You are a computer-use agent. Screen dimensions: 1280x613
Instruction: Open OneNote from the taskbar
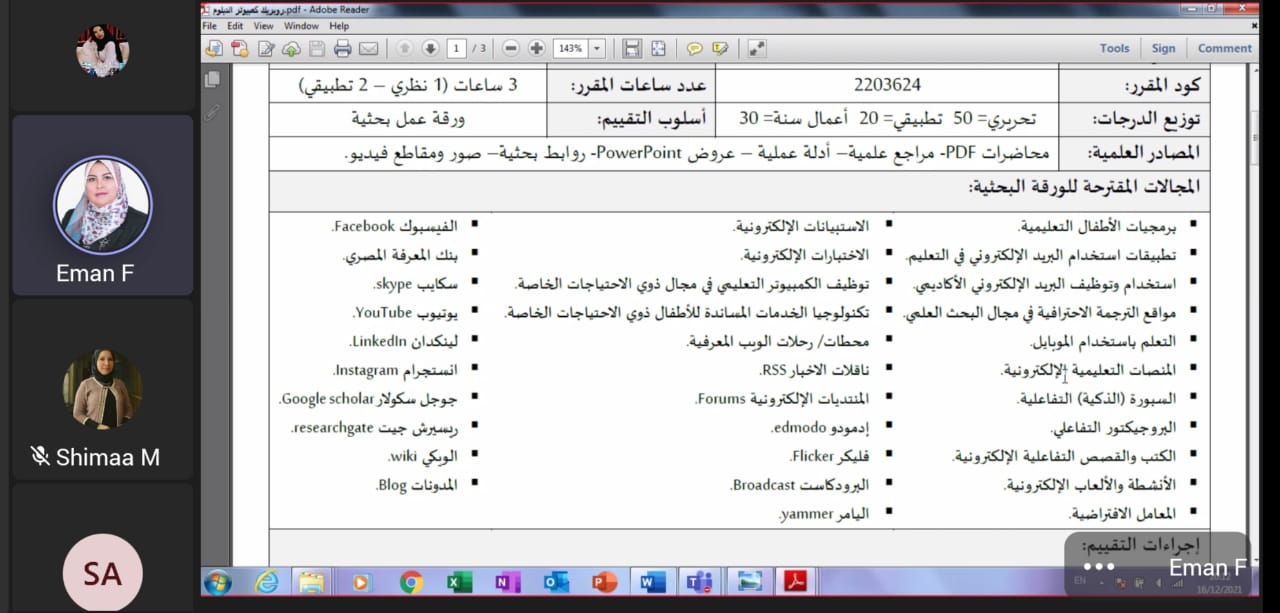507,581
